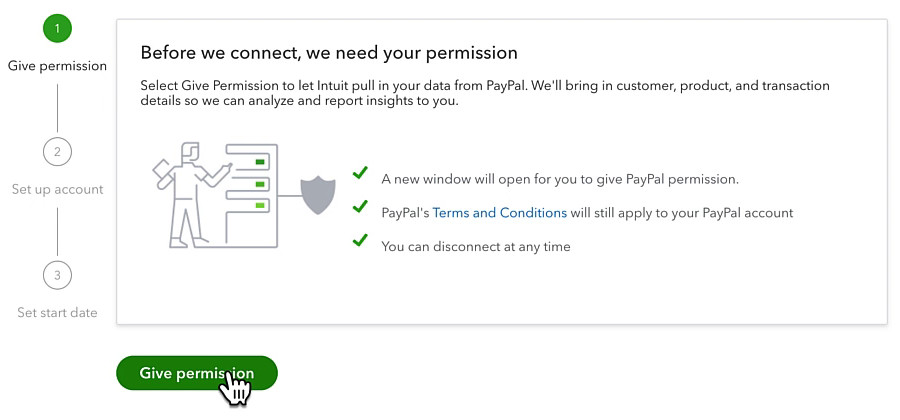Click checkmark beside new window message
The width and height of the screenshot is (900, 420).
[x=360, y=172]
